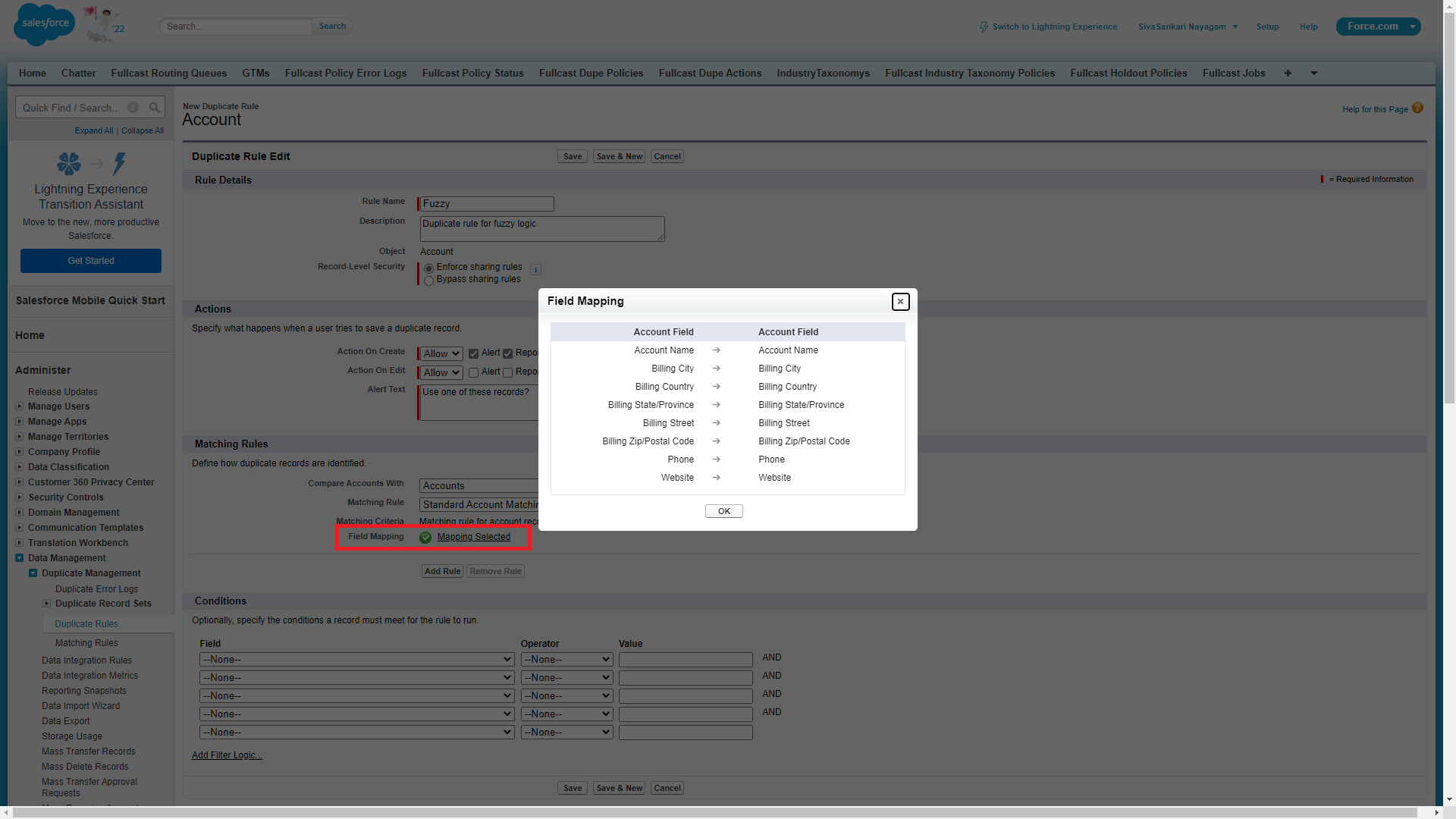Click first condition Value input field

click(x=686, y=660)
